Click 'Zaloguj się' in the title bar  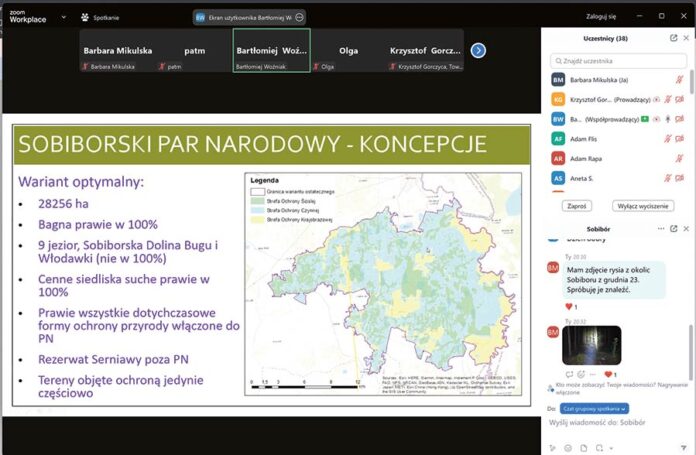pos(601,17)
